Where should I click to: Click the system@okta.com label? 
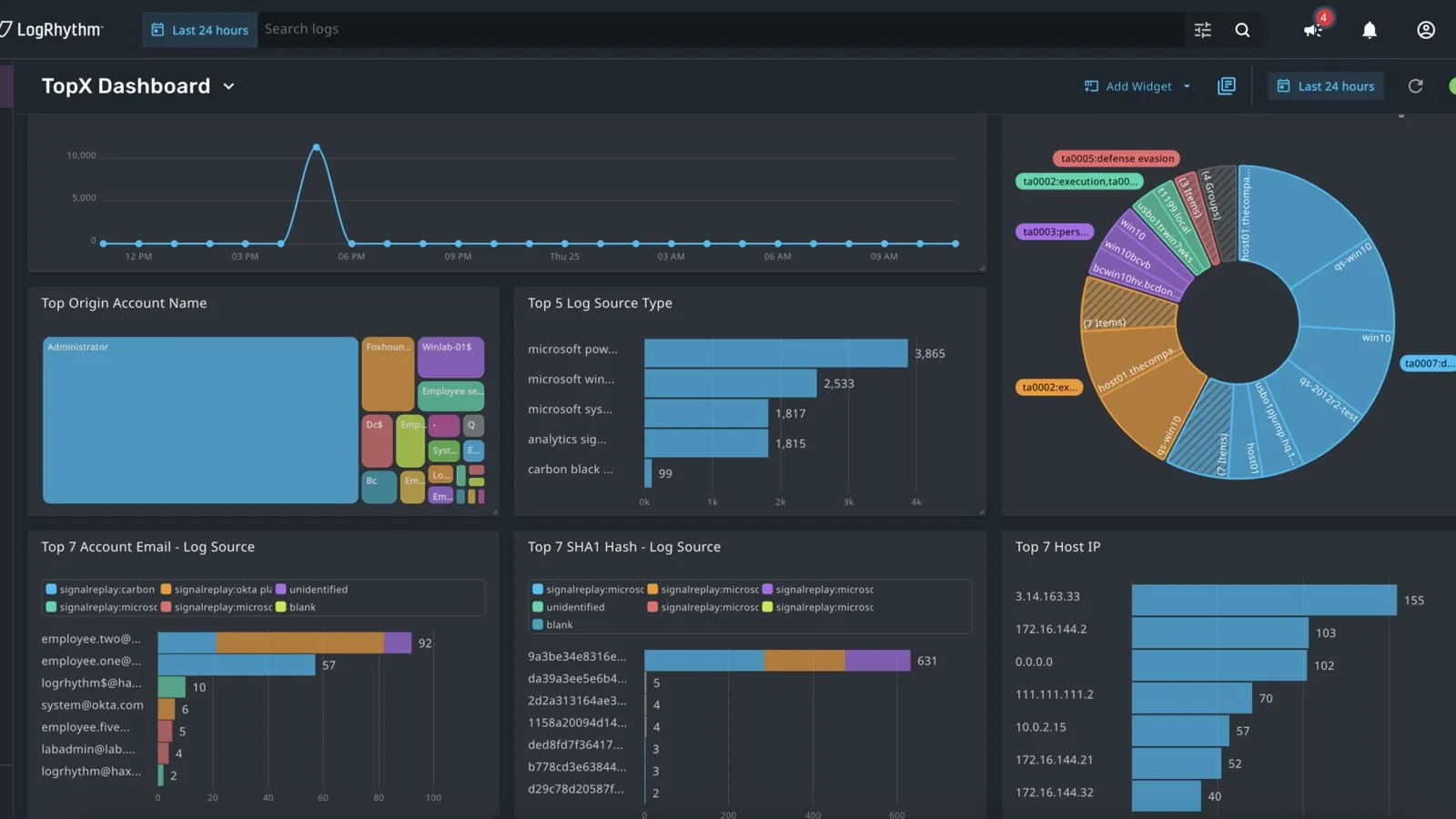pos(92,705)
